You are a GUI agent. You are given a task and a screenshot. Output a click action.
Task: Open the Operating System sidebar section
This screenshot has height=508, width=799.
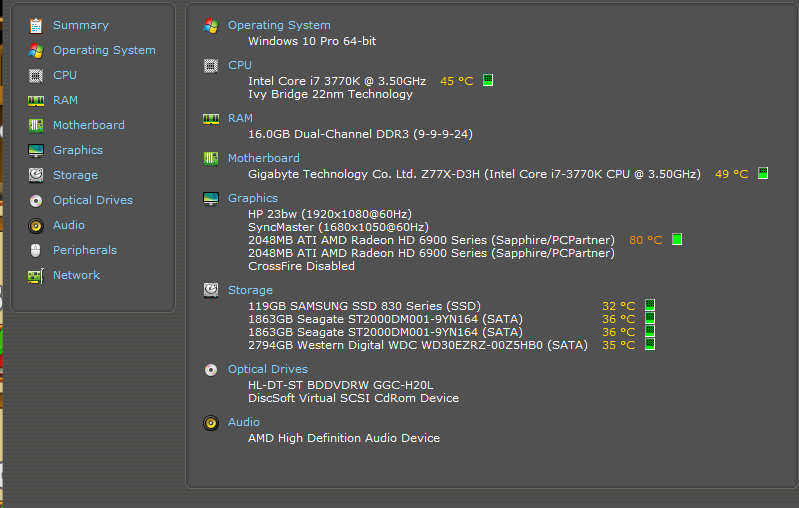(104, 50)
